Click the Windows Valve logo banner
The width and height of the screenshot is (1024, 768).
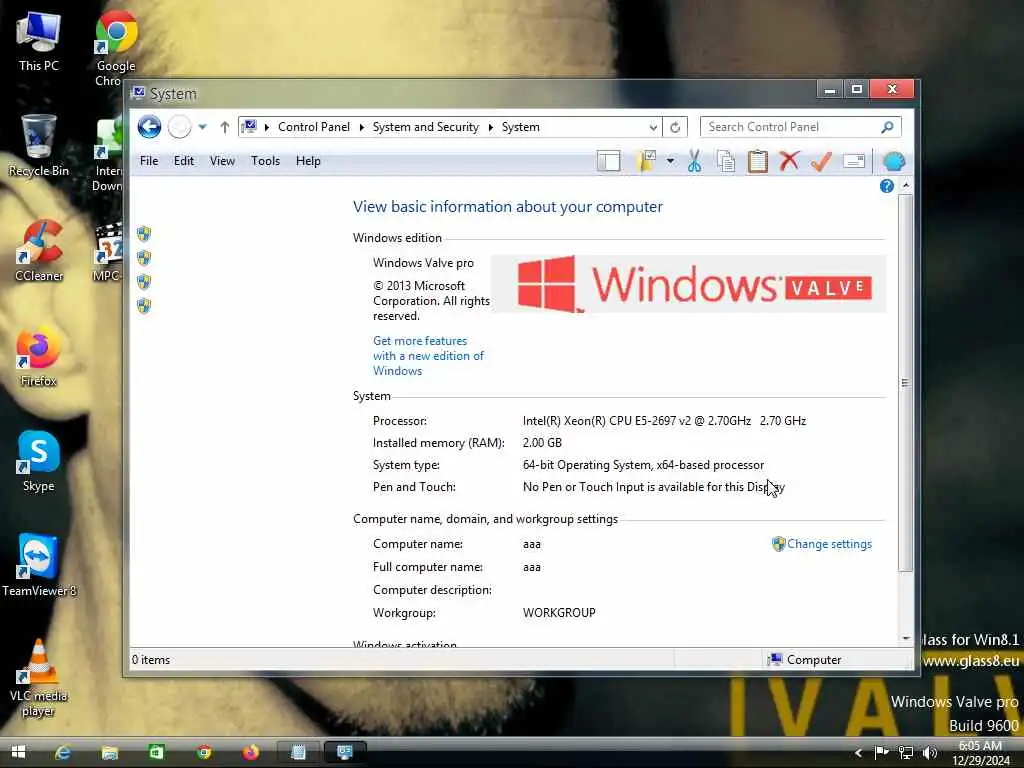click(688, 285)
